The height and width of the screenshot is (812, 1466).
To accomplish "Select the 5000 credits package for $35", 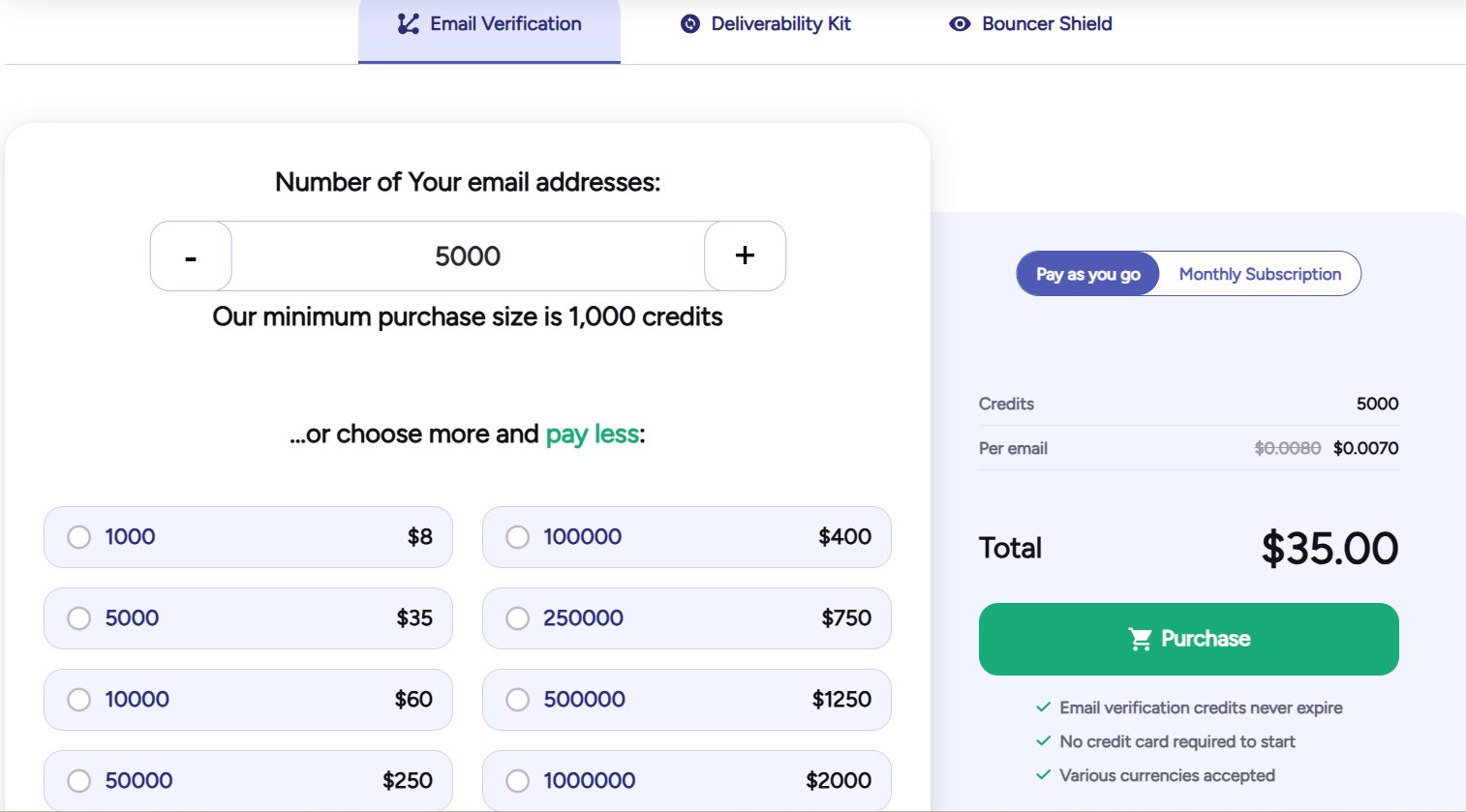I will (78, 618).
